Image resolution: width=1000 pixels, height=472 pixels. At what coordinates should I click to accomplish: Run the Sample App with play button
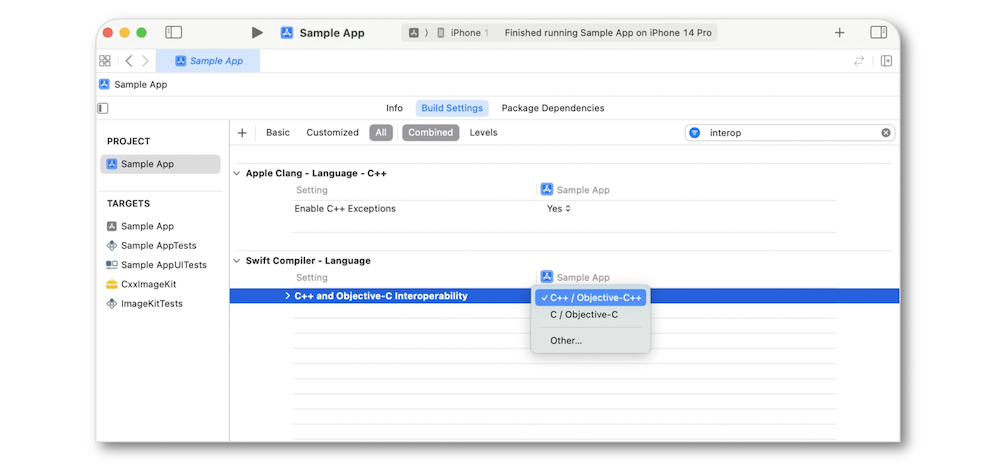257,33
